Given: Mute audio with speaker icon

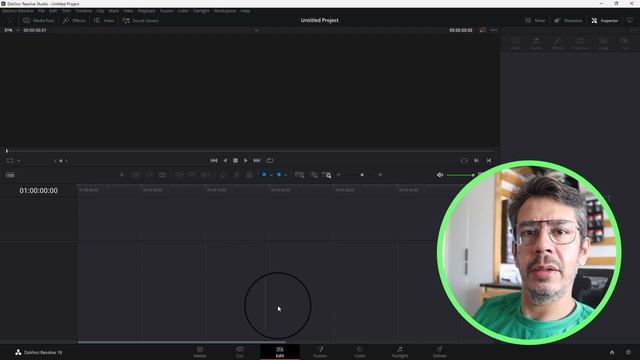Looking at the screenshot, I should [440, 175].
